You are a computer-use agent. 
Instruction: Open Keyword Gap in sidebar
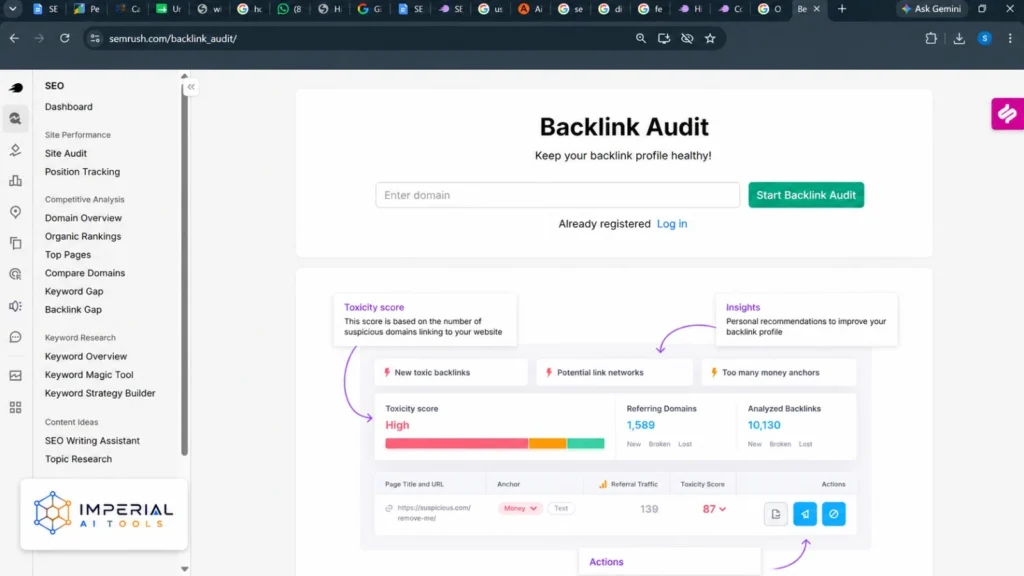pyautogui.click(x=74, y=291)
